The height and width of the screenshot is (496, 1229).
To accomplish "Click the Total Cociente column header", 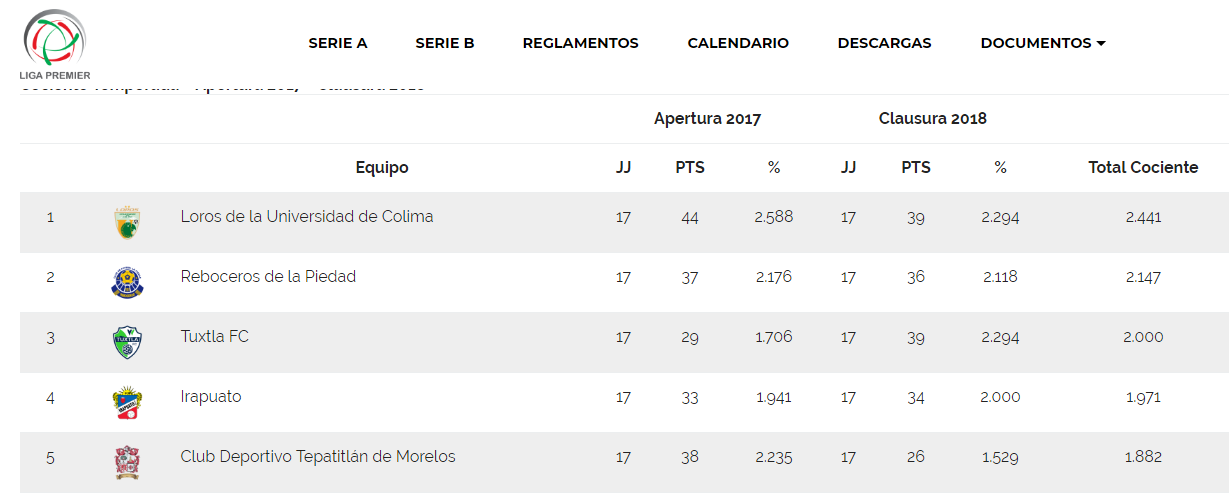I will tap(1143, 168).
